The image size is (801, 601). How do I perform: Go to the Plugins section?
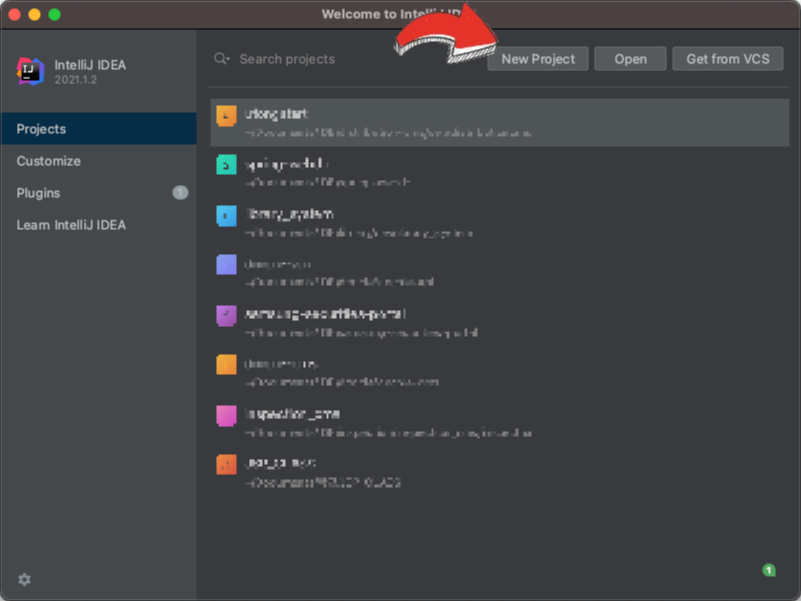pos(99,193)
